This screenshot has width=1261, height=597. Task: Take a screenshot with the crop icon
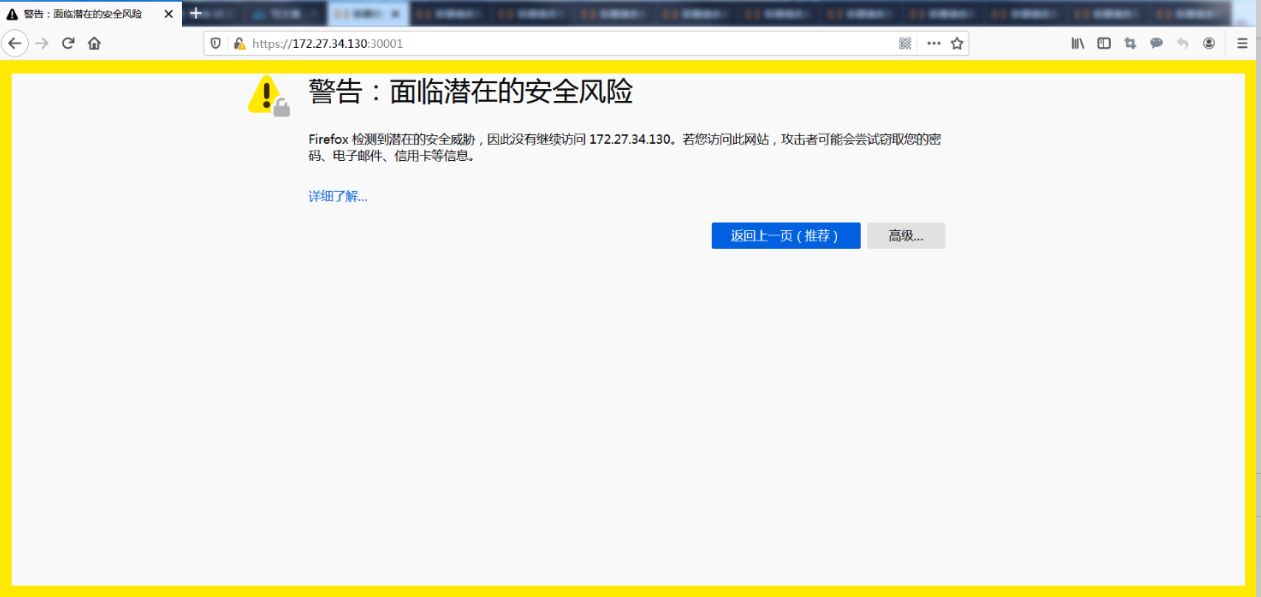1130,43
